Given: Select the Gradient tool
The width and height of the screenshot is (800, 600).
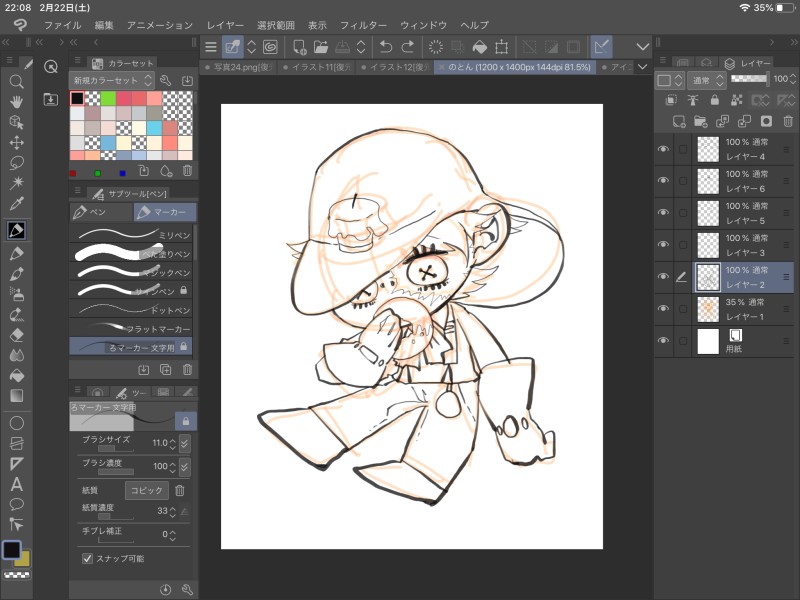Looking at the screenshot, I should tap(16, 396).
